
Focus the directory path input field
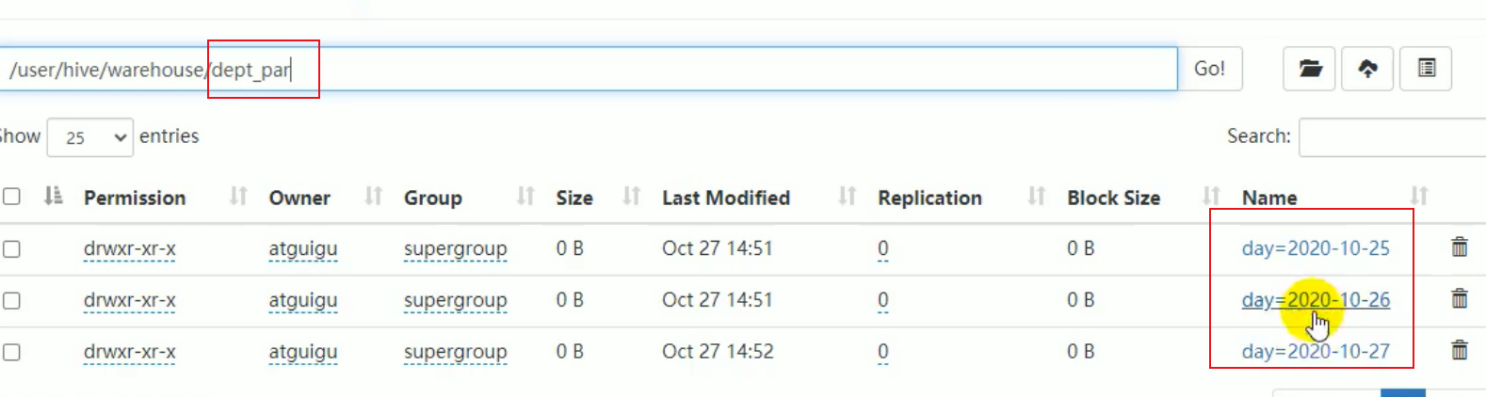click(588, 69)
